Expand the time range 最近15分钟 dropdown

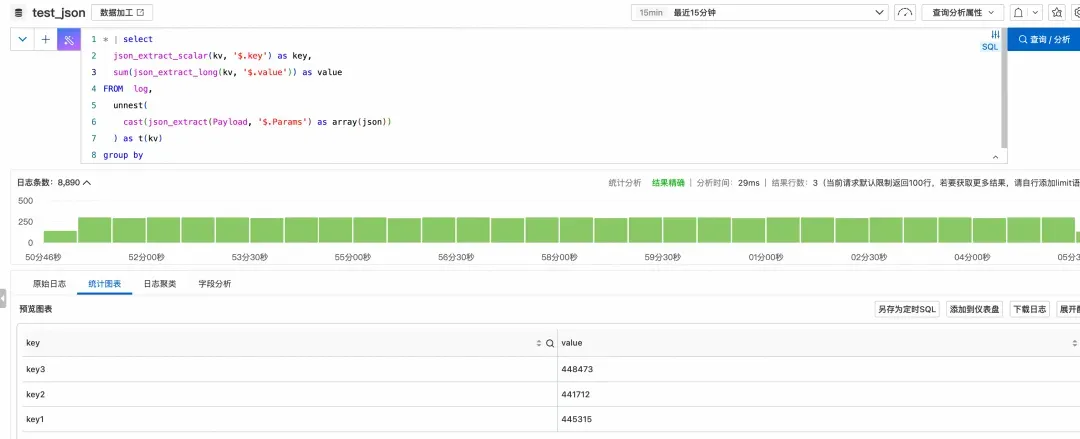click(x=760, y=12)
